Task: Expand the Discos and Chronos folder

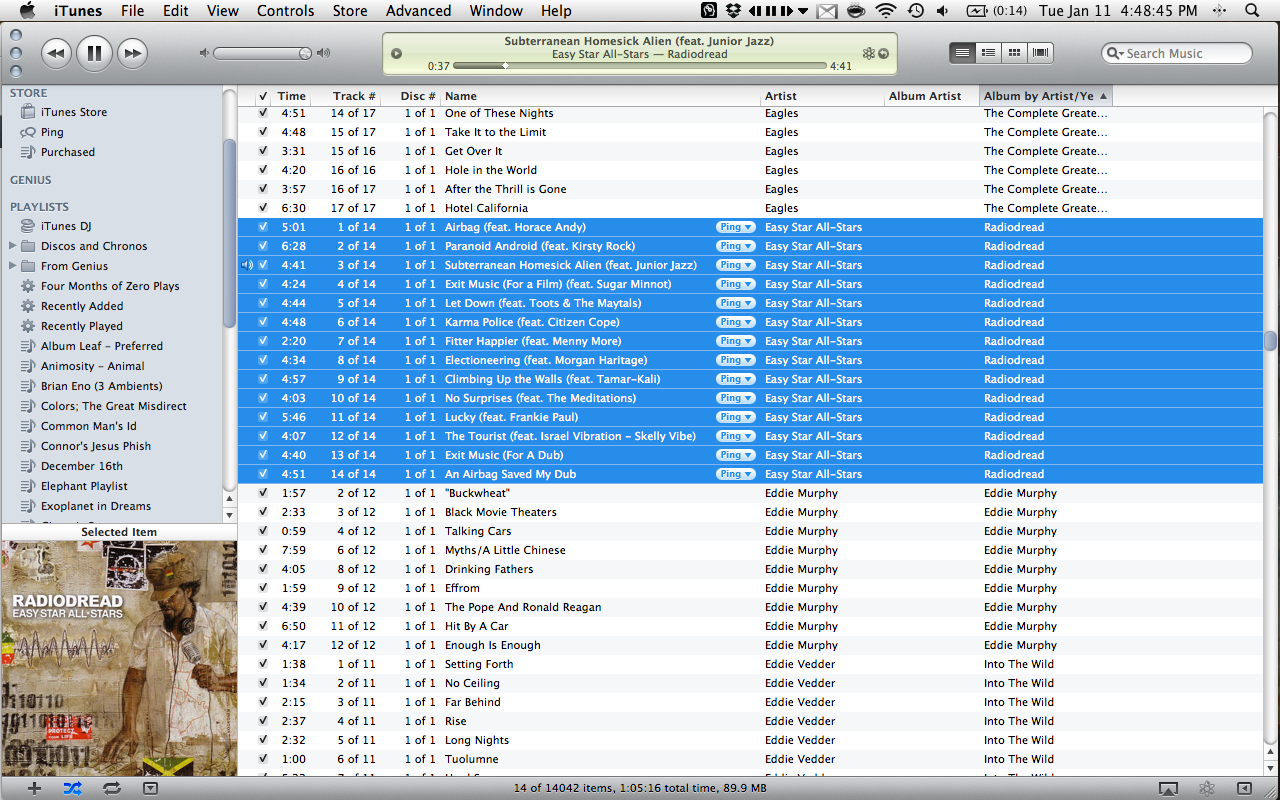Action: pyautogui.click(x=13, y=246)
